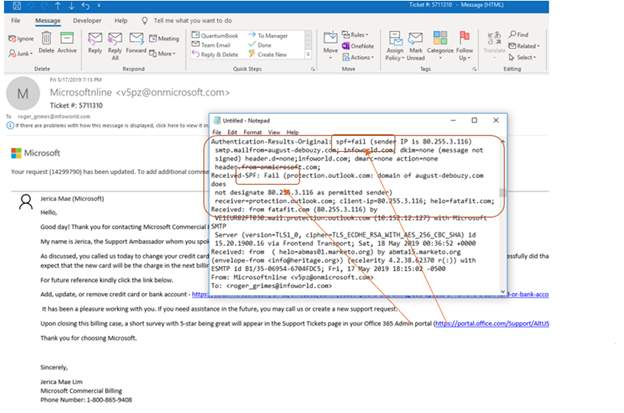Viewport: 624px width, 413px height.
Task: Click the message display problems info bar
Action: (107, 125)
